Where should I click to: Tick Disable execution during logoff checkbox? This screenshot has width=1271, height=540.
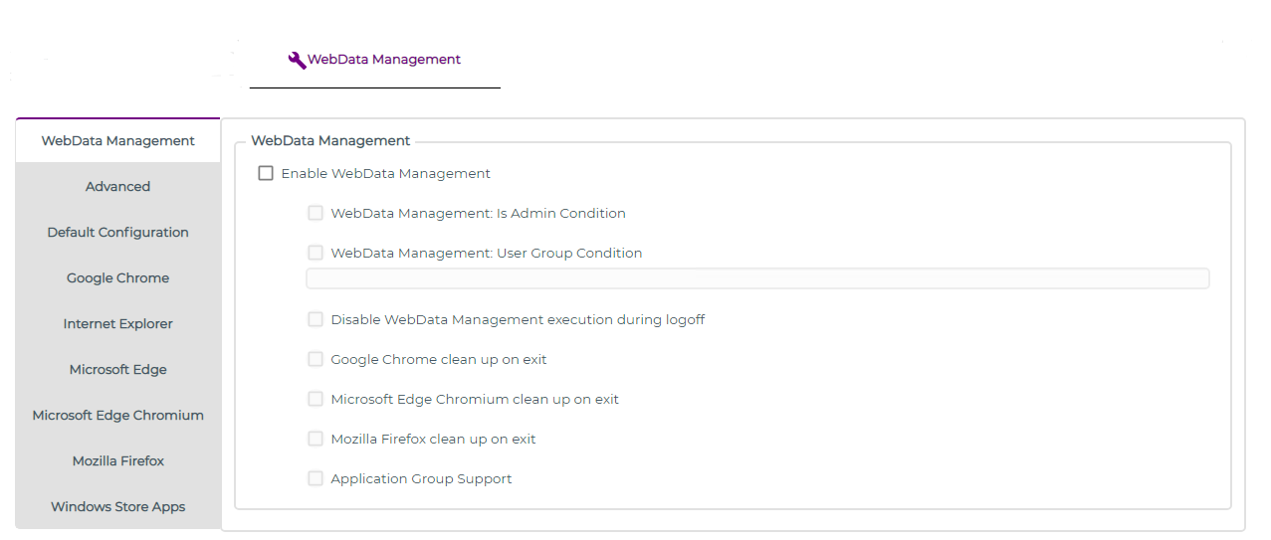[316, 320]
